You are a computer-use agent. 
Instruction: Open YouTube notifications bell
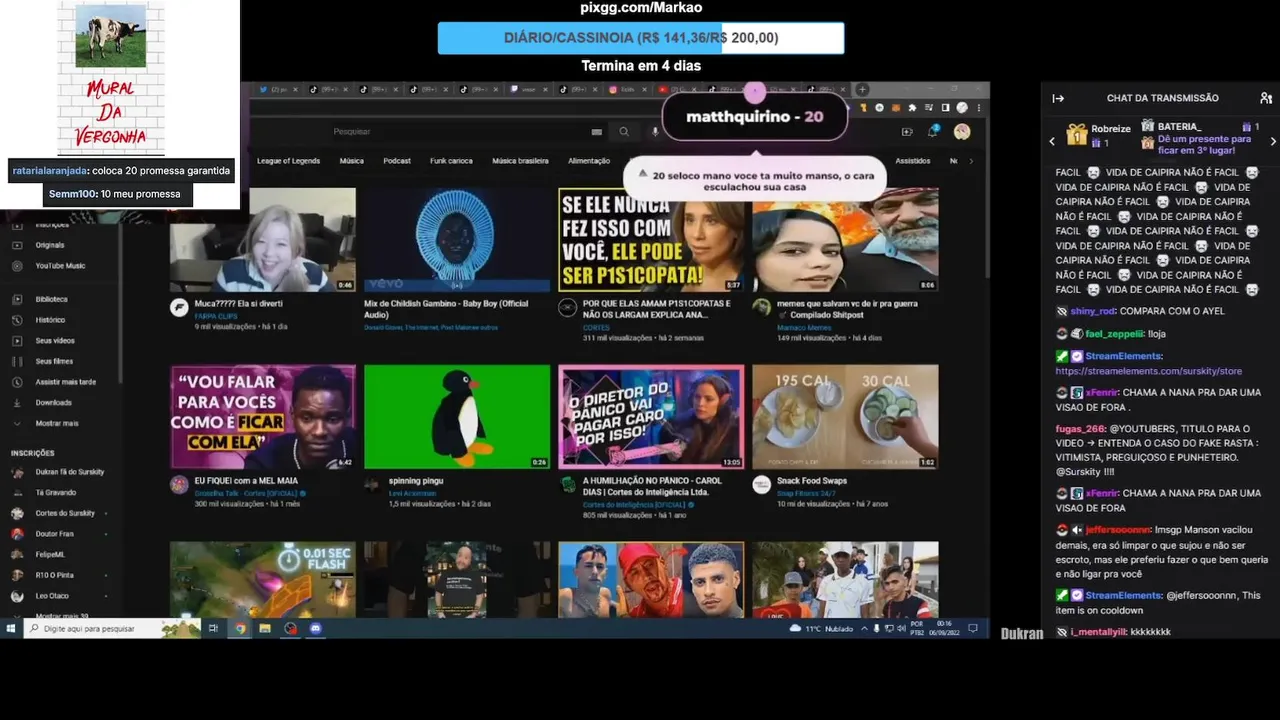(x=933, y=131)
